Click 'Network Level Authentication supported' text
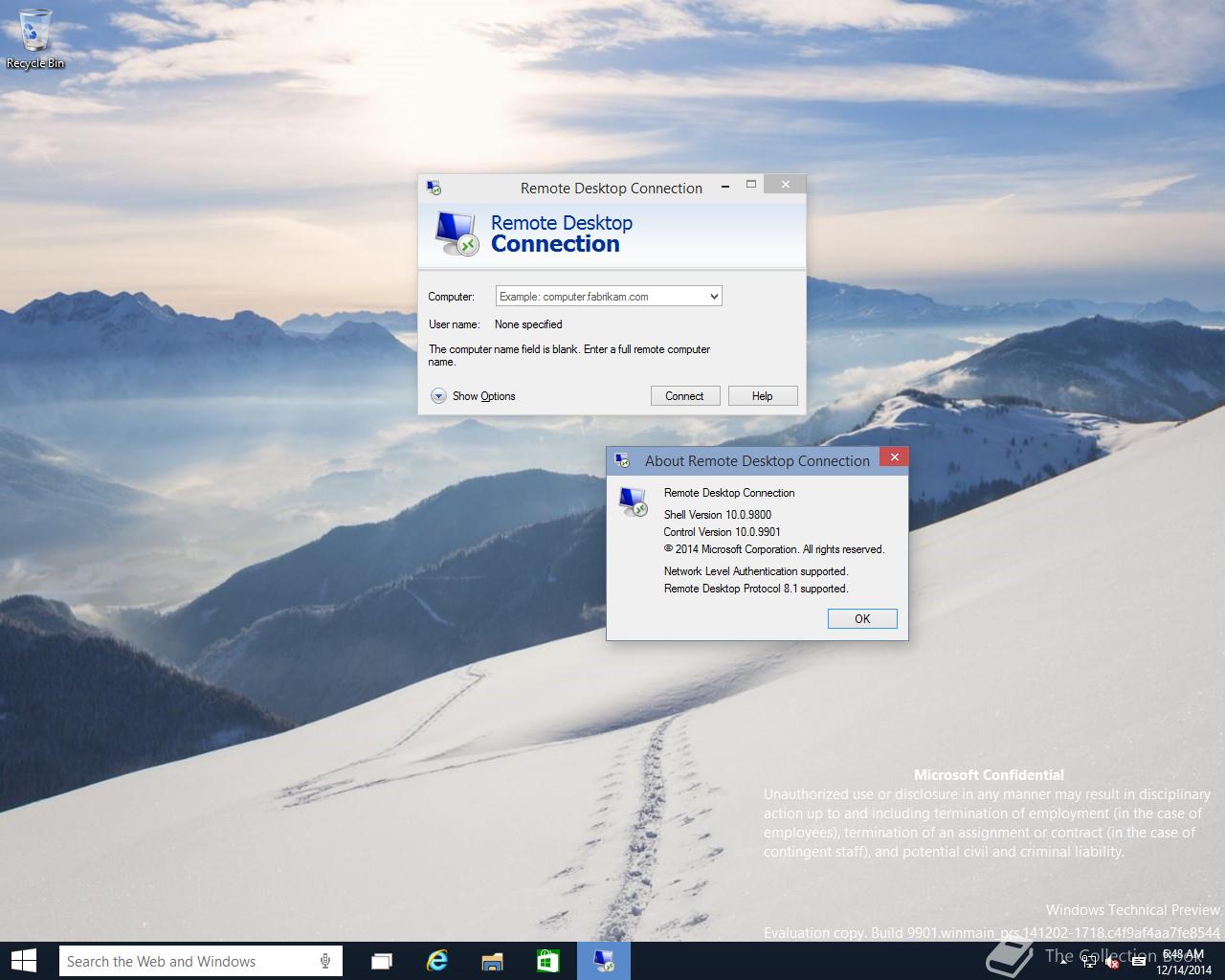Image resolution: width=1225 pixels, height=980 pixels. click(x=756, y=571)
